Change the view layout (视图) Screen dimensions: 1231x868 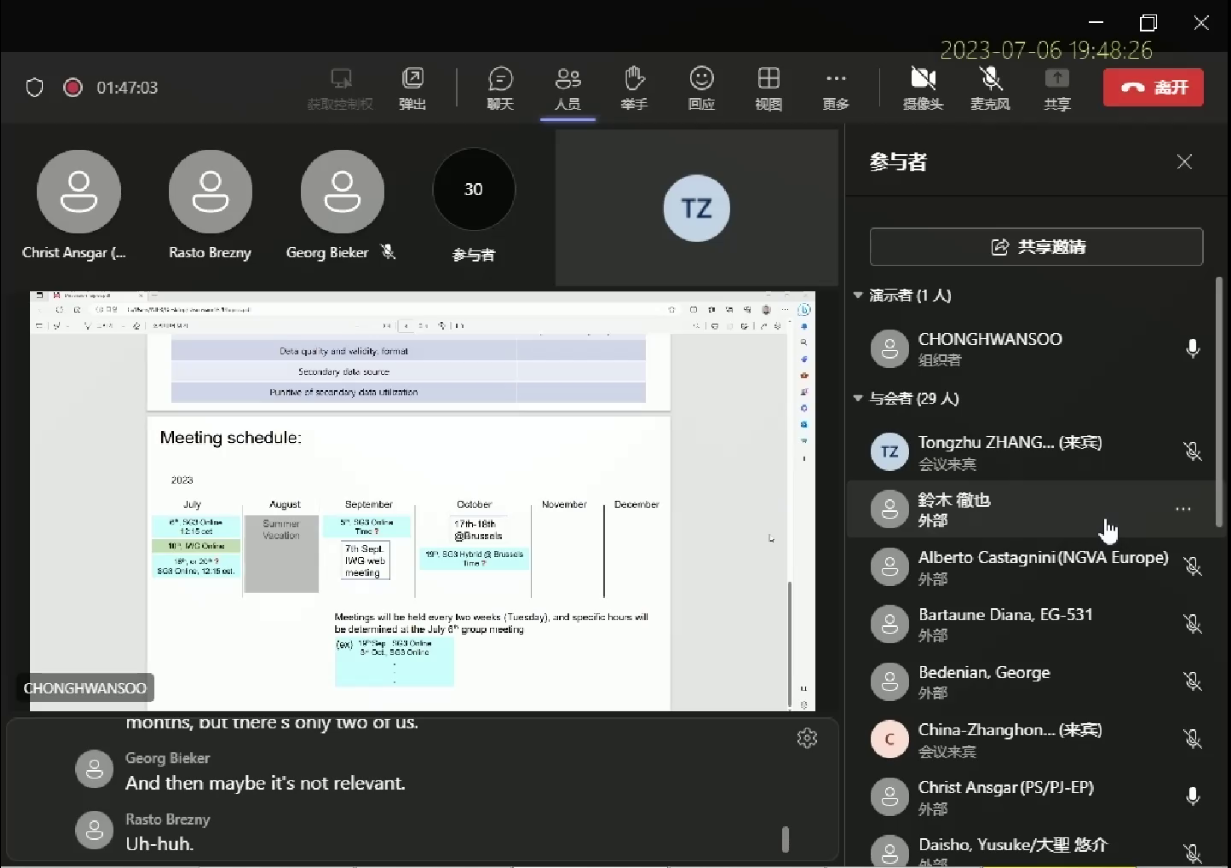(x=768, y=88)
